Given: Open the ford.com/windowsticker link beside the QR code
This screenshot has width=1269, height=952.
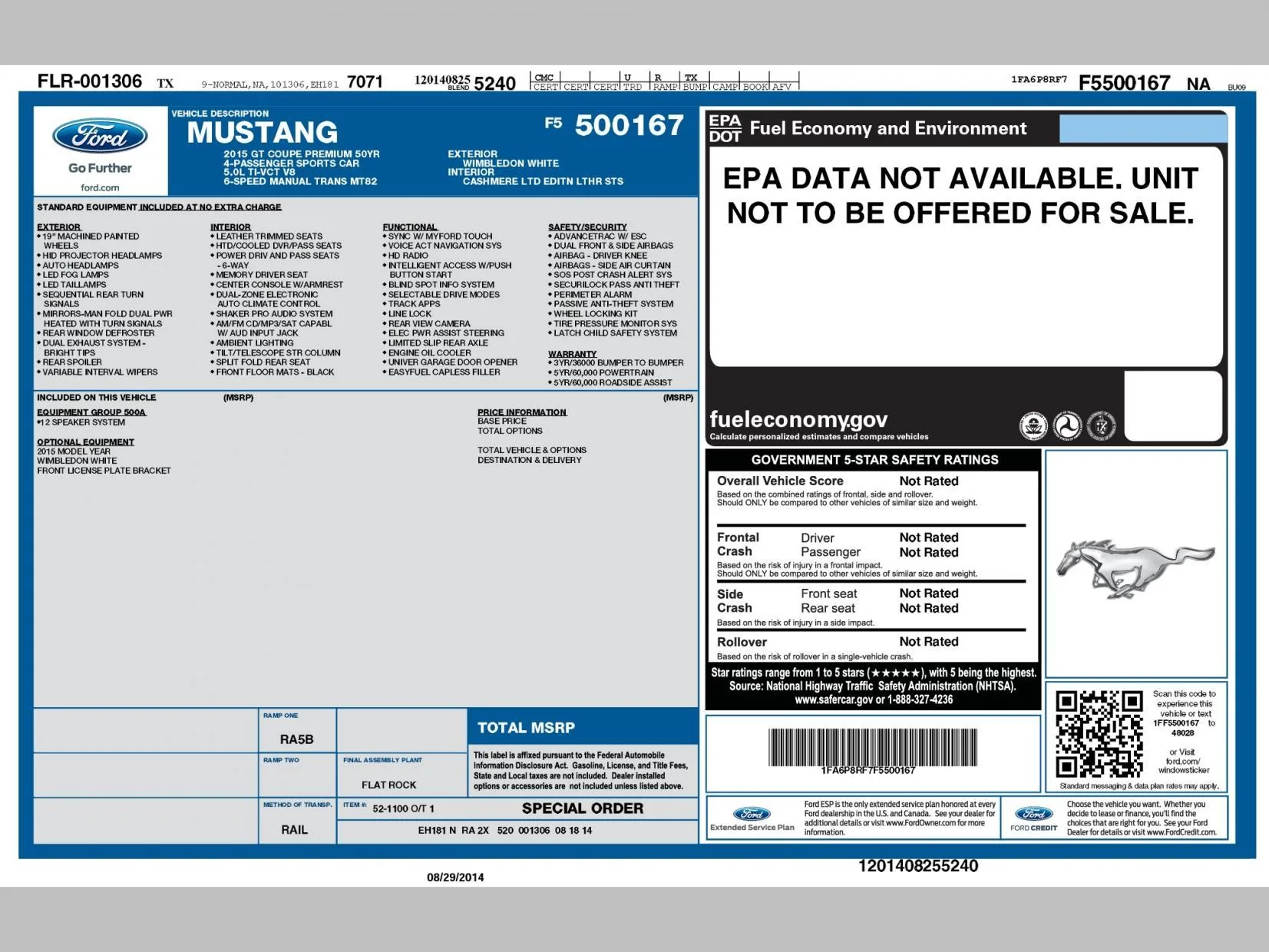Looking at the screenshot, I should point(1183,765).
